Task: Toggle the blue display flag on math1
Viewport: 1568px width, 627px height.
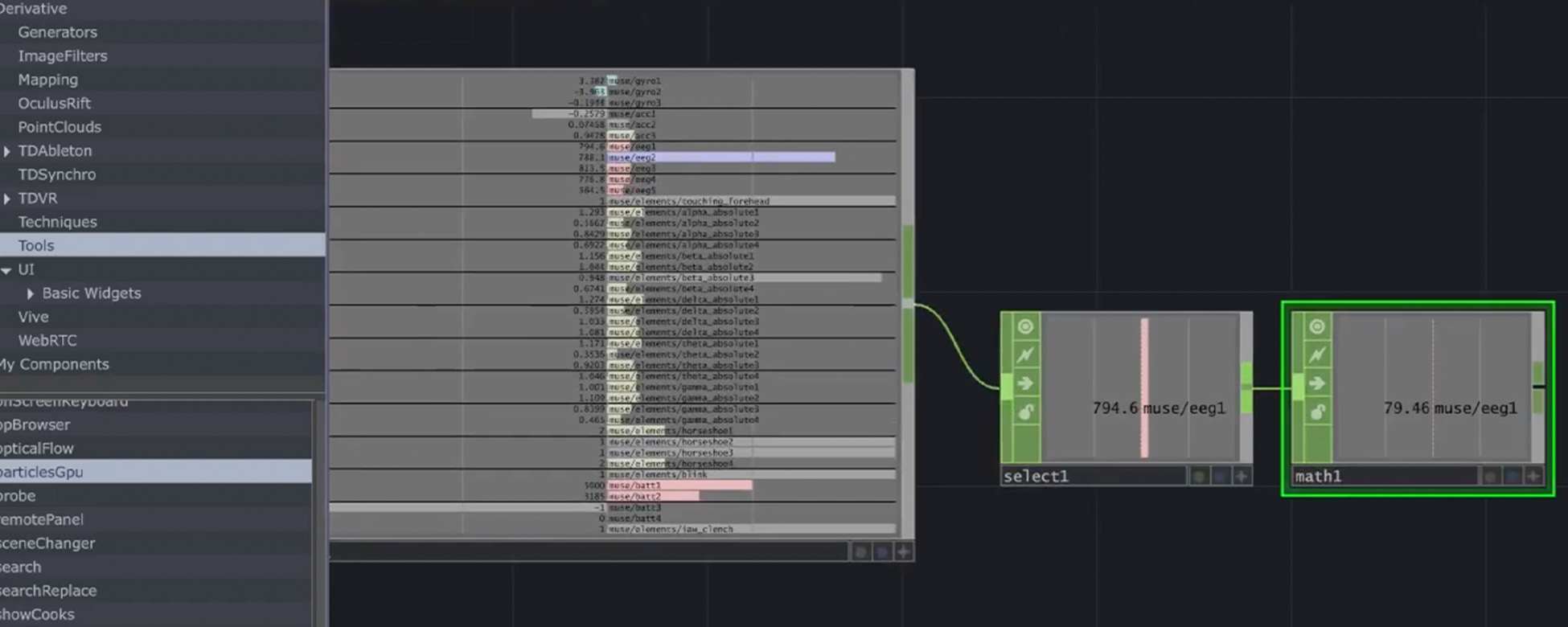Action: click(x=1512, y=476)
